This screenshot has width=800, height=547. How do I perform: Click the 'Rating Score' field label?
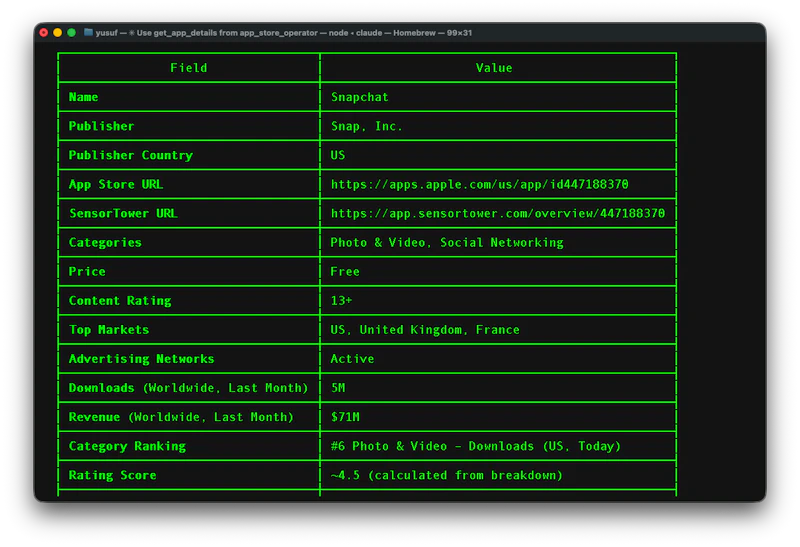click(112, 475)
